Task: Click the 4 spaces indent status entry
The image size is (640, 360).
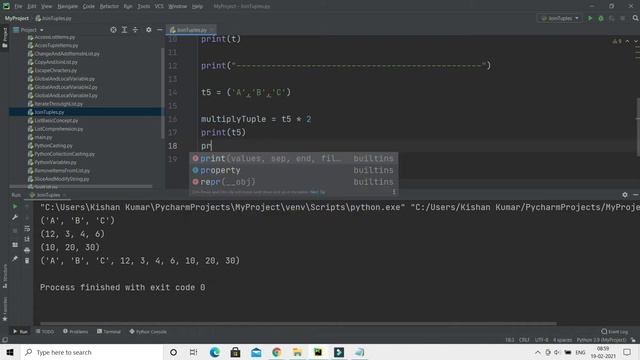Action: pyautogui.click(x=562, y=340)
